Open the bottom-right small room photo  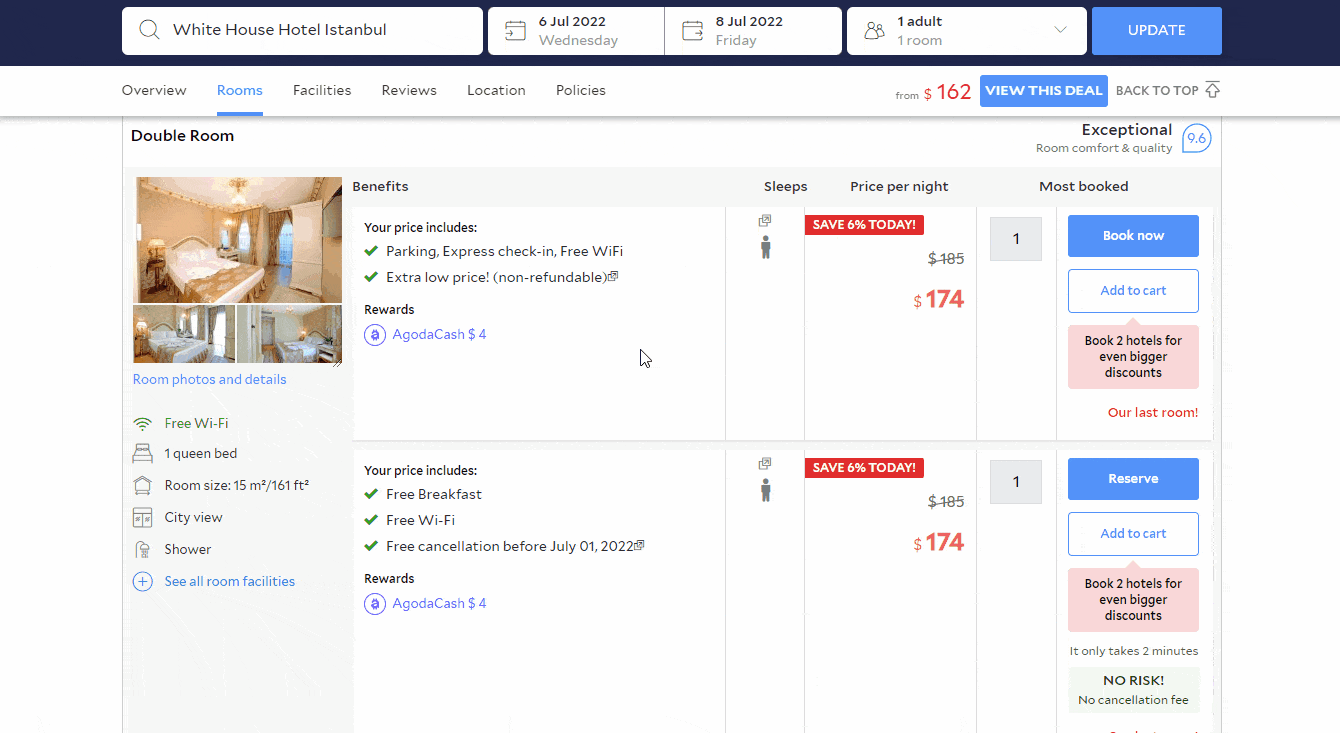pyautogui.click(x=290, y=334)
